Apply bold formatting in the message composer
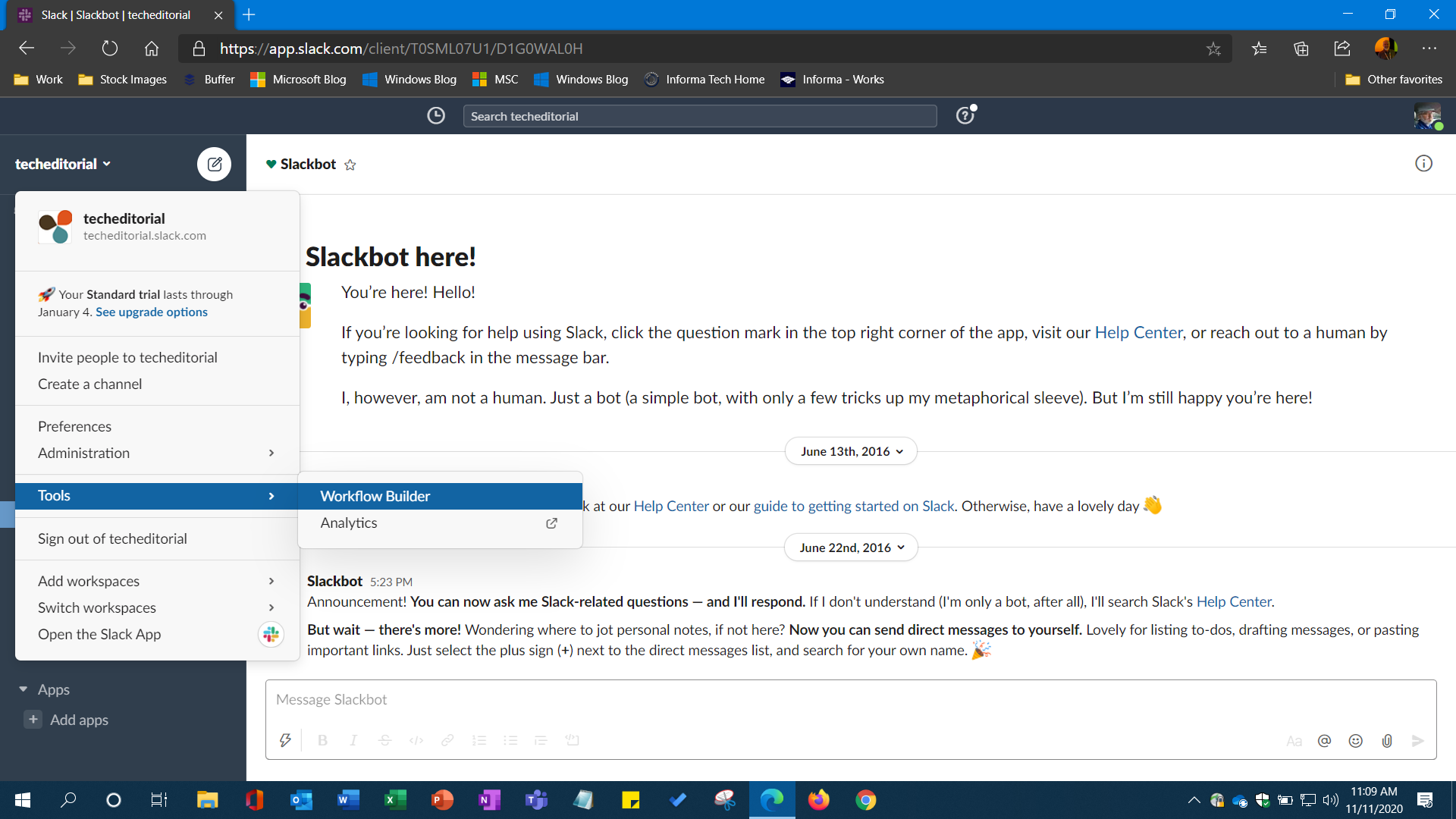 [x=322, y=740]
